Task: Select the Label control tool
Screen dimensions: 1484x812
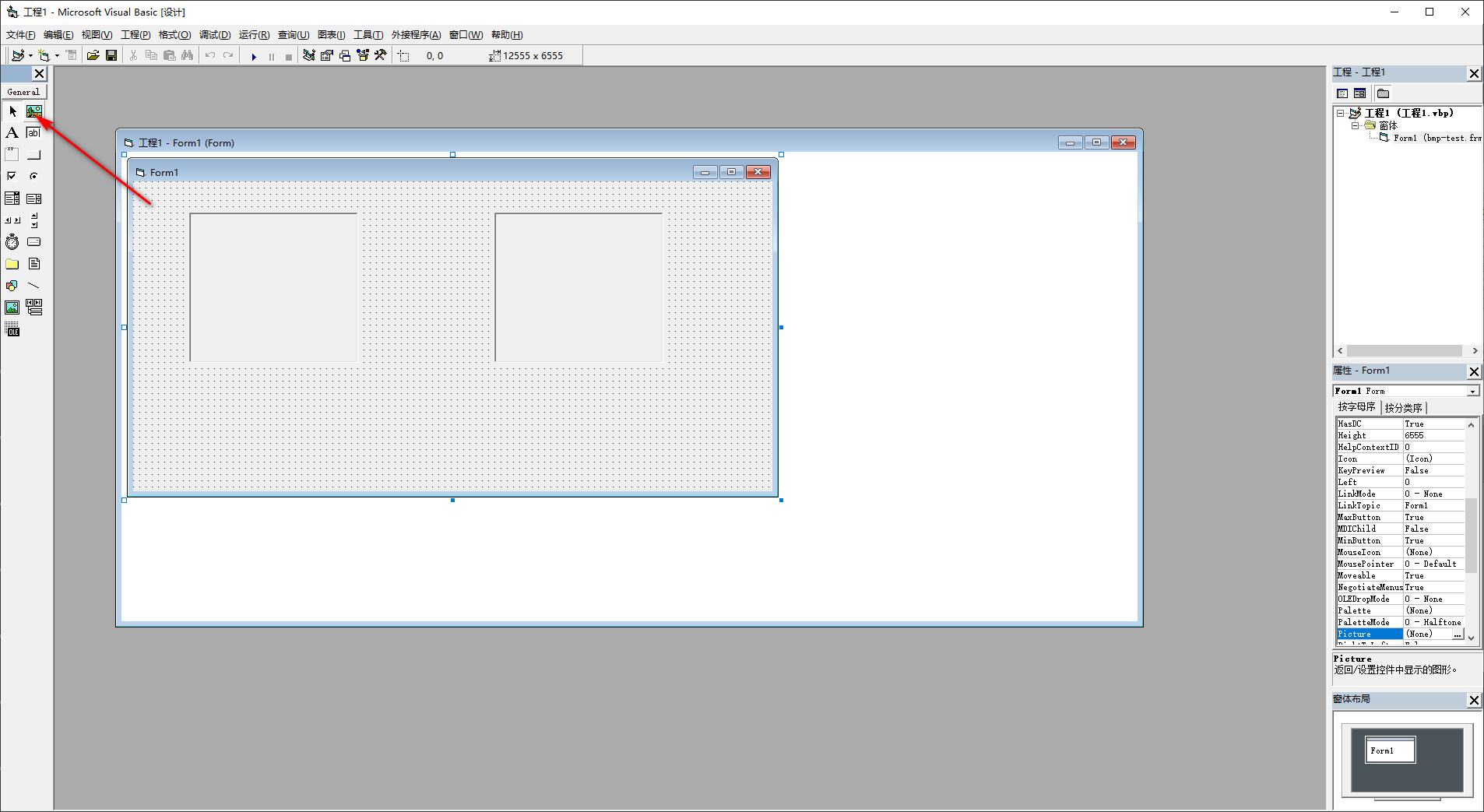Action: tap(12, 133)
